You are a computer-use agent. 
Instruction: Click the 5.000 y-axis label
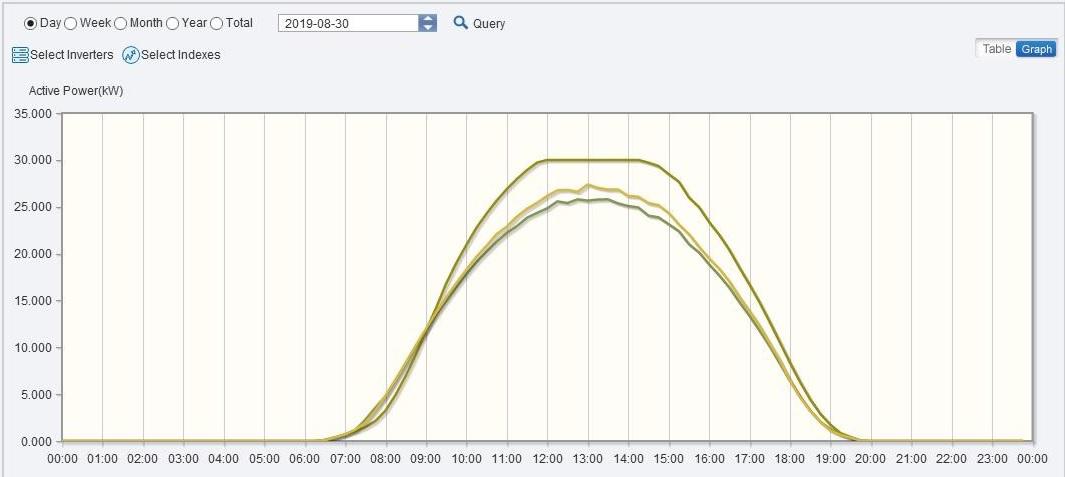36,395
